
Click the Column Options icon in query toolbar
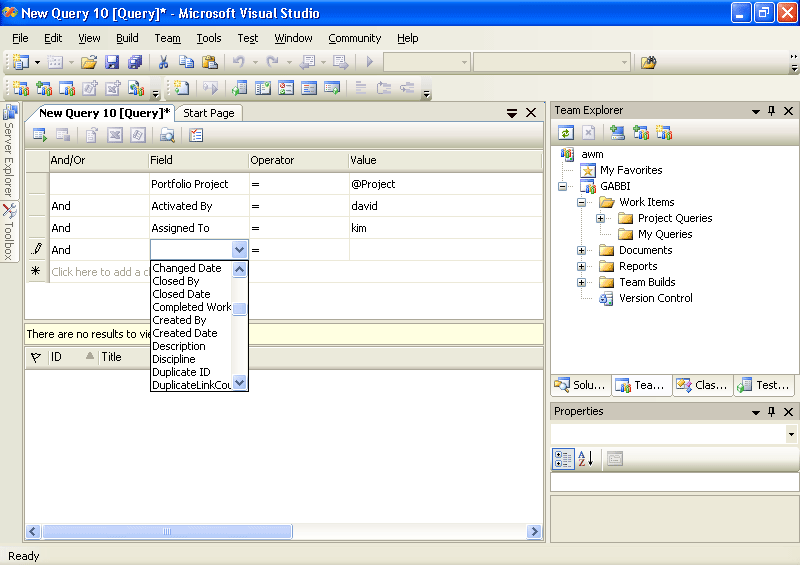[x=196, y=135]
